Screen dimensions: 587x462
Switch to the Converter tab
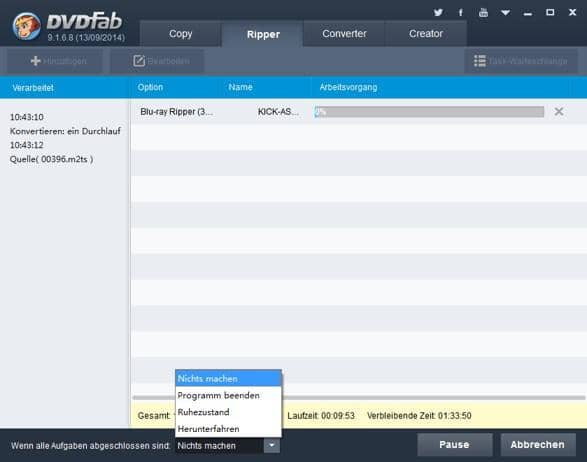pos(344,34)
